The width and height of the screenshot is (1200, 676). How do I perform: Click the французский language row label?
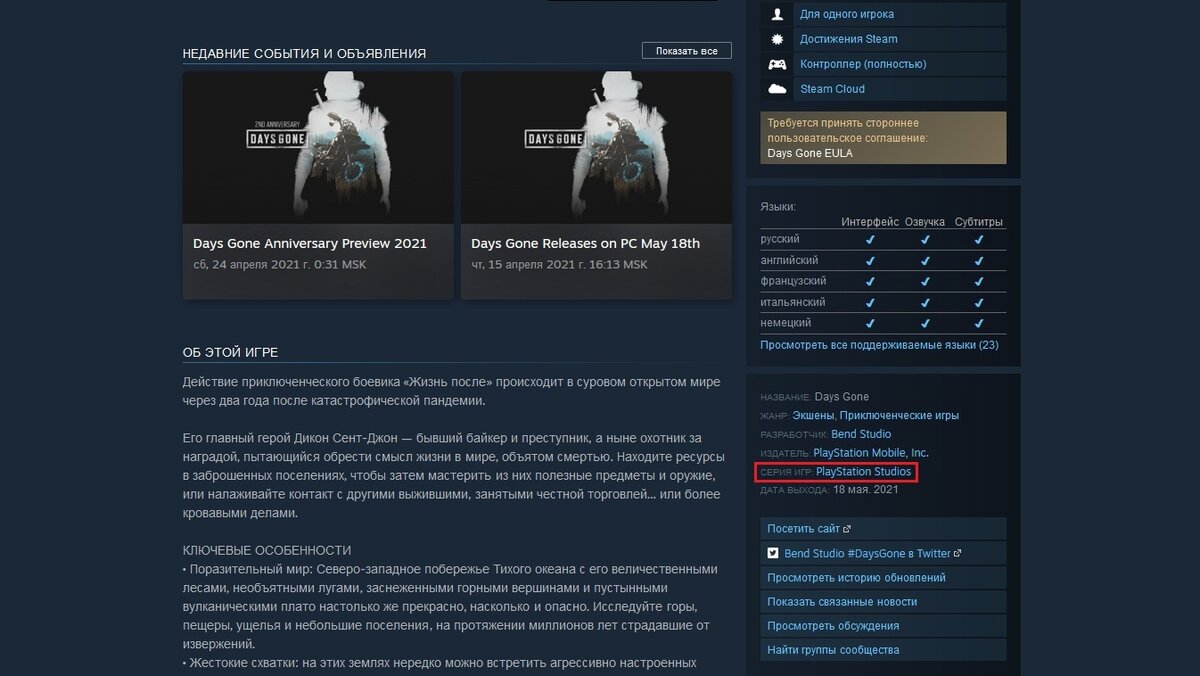(794, 281)
